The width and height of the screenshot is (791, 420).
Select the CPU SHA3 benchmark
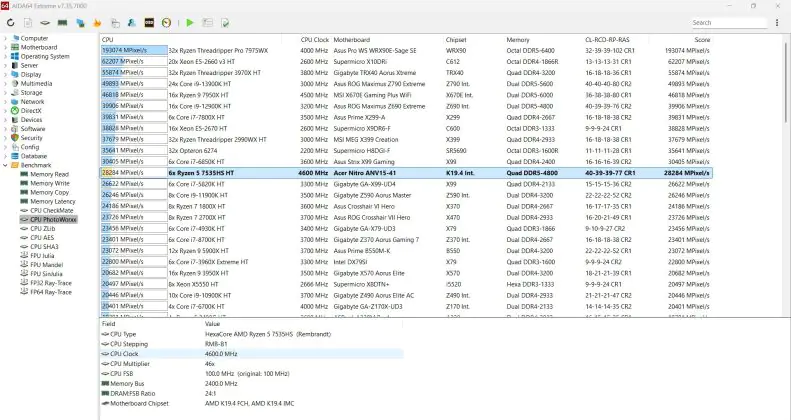[44, 247]
